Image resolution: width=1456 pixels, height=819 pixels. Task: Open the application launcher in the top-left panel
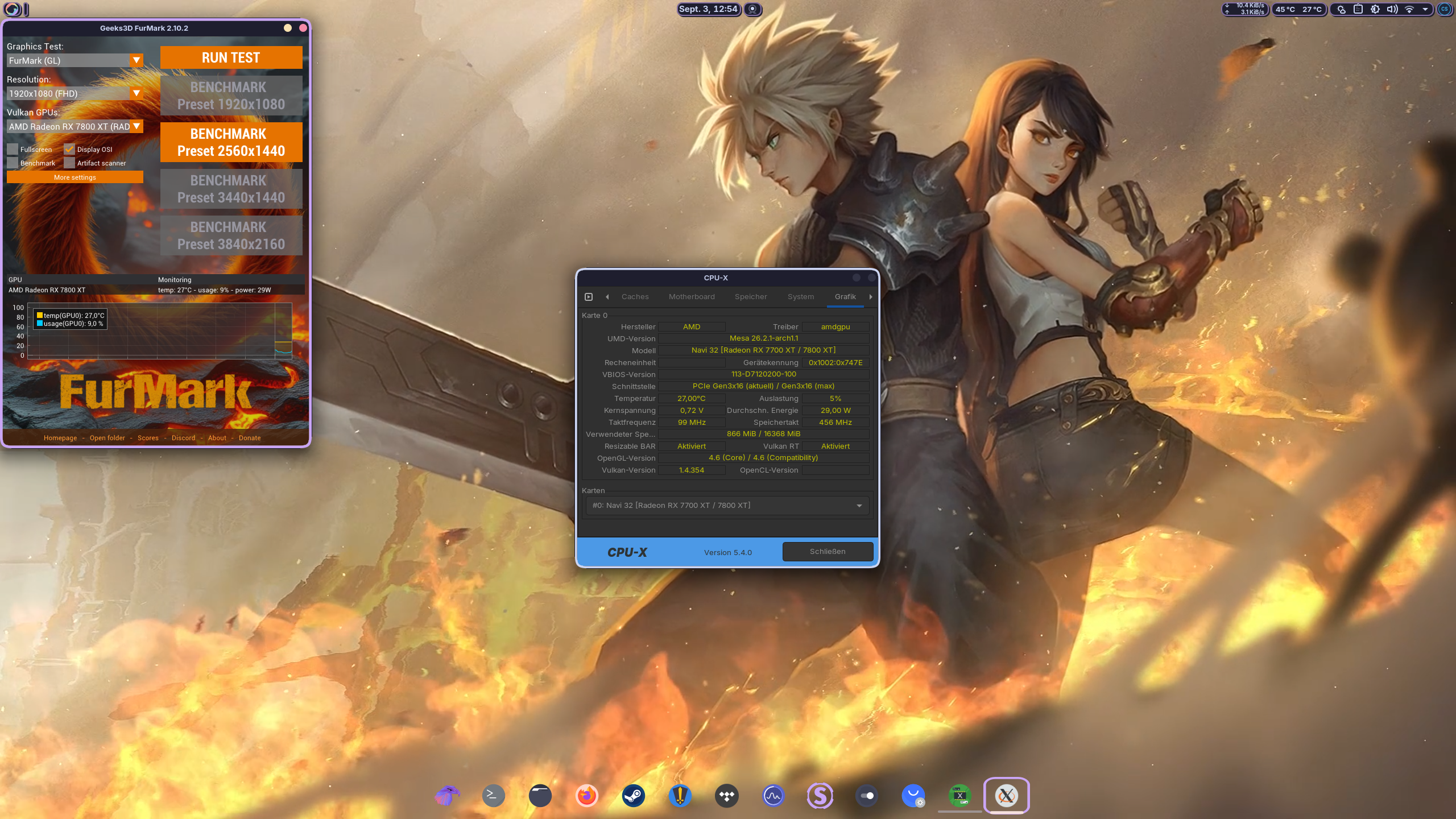pos(12,9)
